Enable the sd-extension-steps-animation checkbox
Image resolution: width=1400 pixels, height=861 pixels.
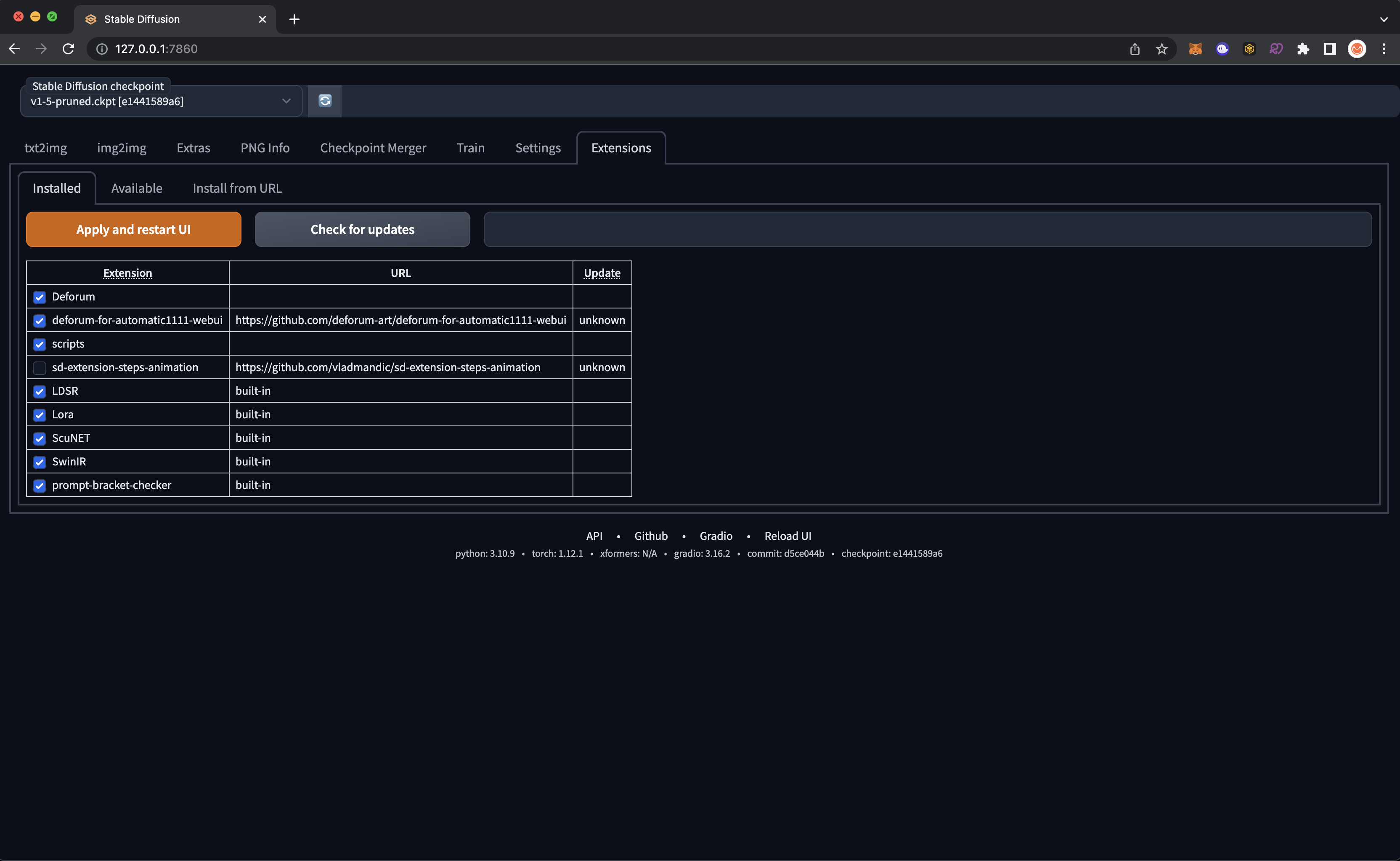[39, 368]
